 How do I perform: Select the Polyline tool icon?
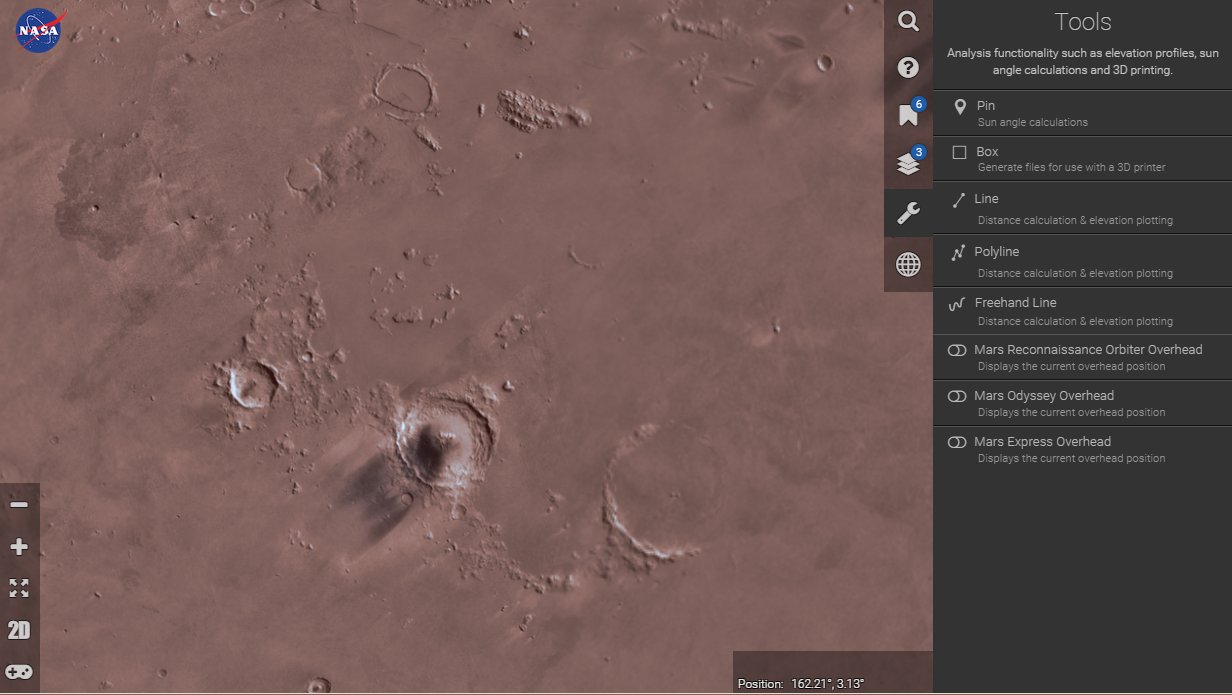[958, 253]
